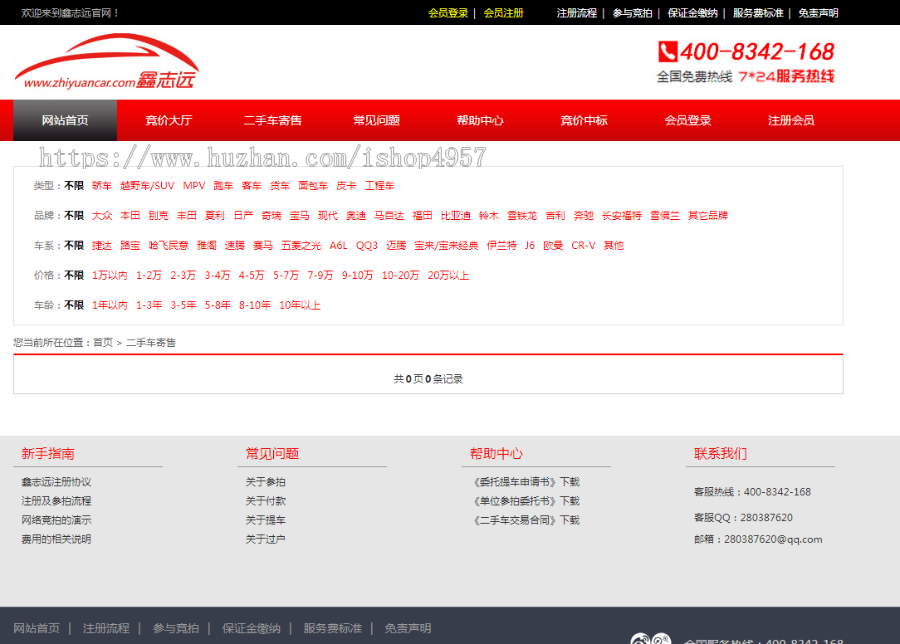Filter type by MPV
Screen dimensions: 900x644
tap(194, 186)
